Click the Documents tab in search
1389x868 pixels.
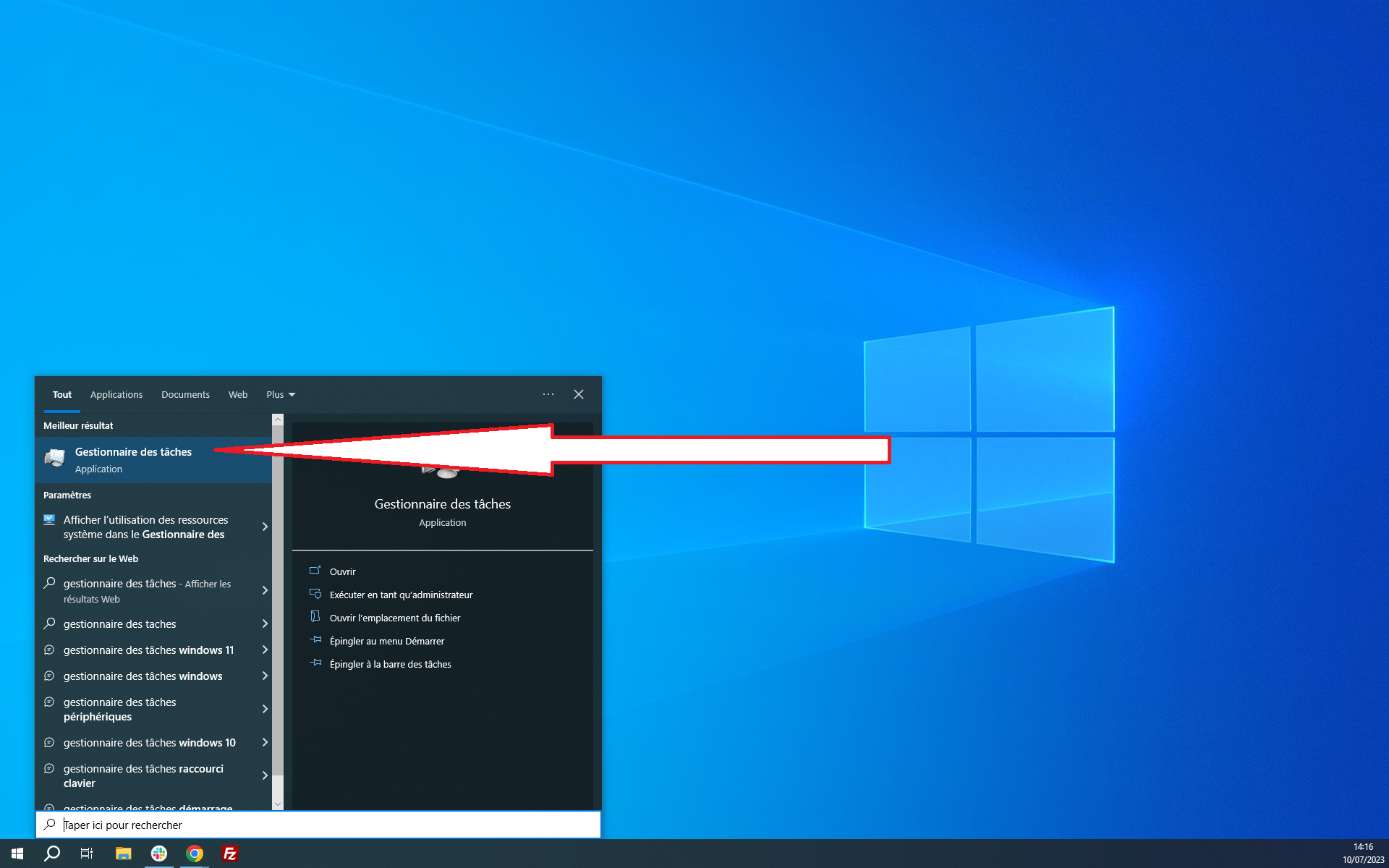185,394
